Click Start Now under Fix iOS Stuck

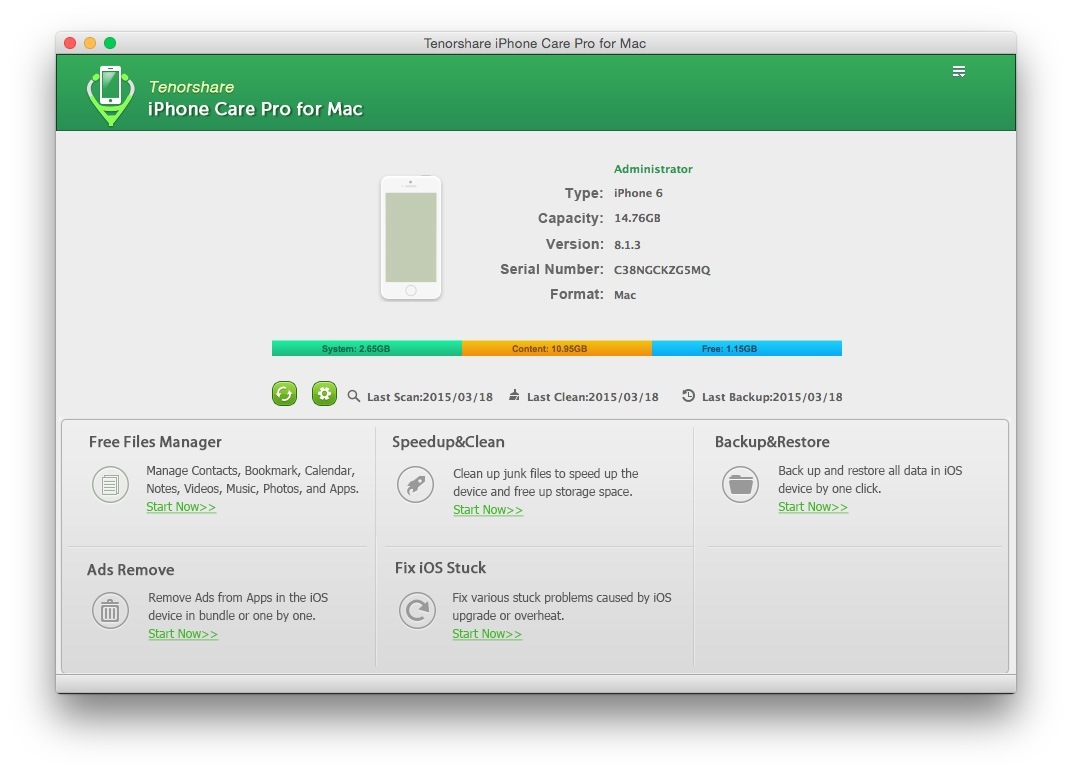[x=487, y=634]
